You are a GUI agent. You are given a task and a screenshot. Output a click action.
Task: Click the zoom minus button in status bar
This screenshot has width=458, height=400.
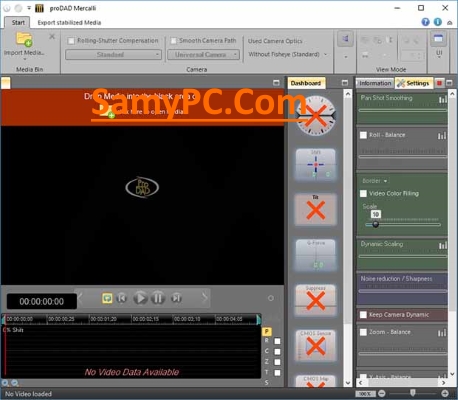click(382, 394)
